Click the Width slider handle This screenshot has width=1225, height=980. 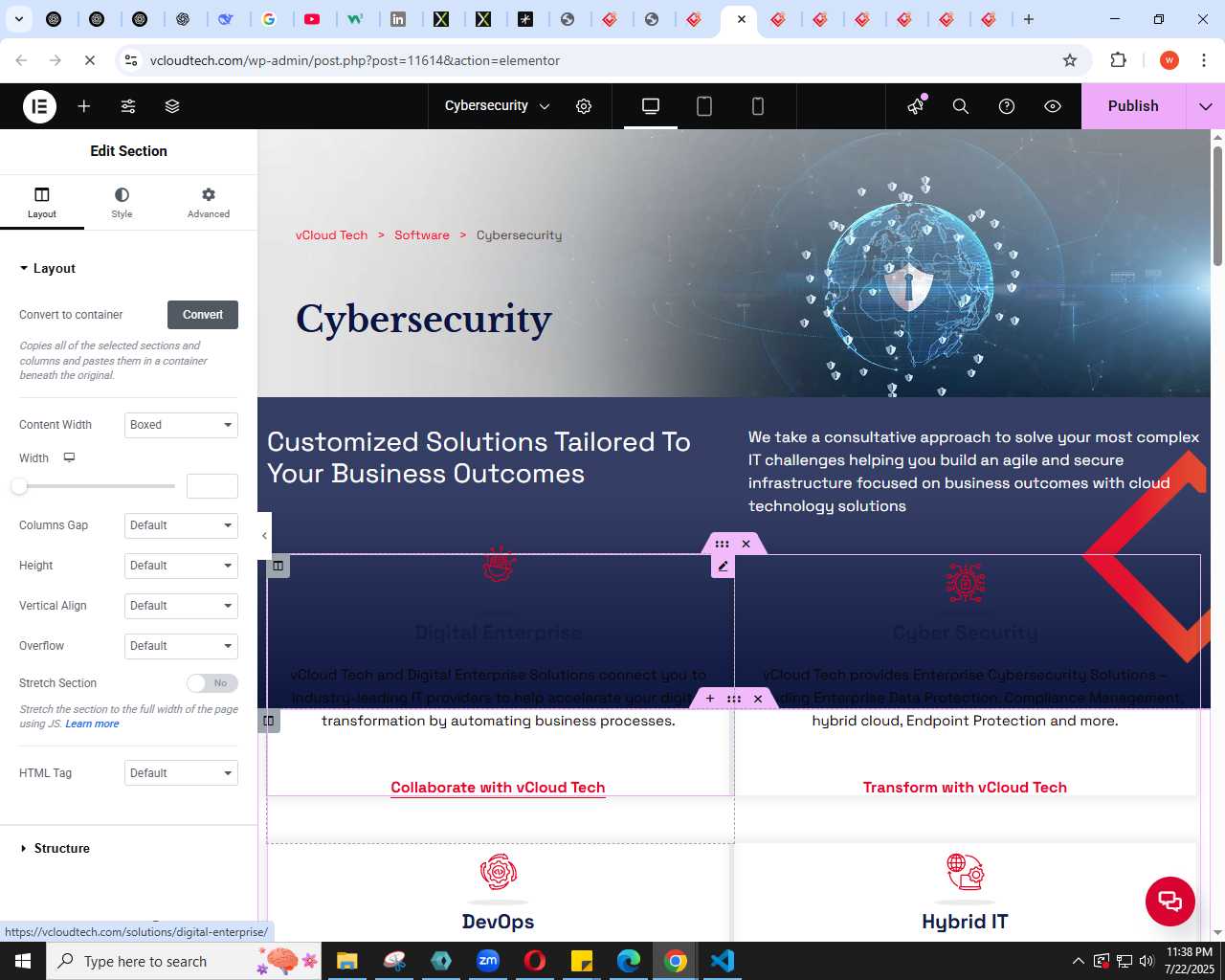pos(19,486)
